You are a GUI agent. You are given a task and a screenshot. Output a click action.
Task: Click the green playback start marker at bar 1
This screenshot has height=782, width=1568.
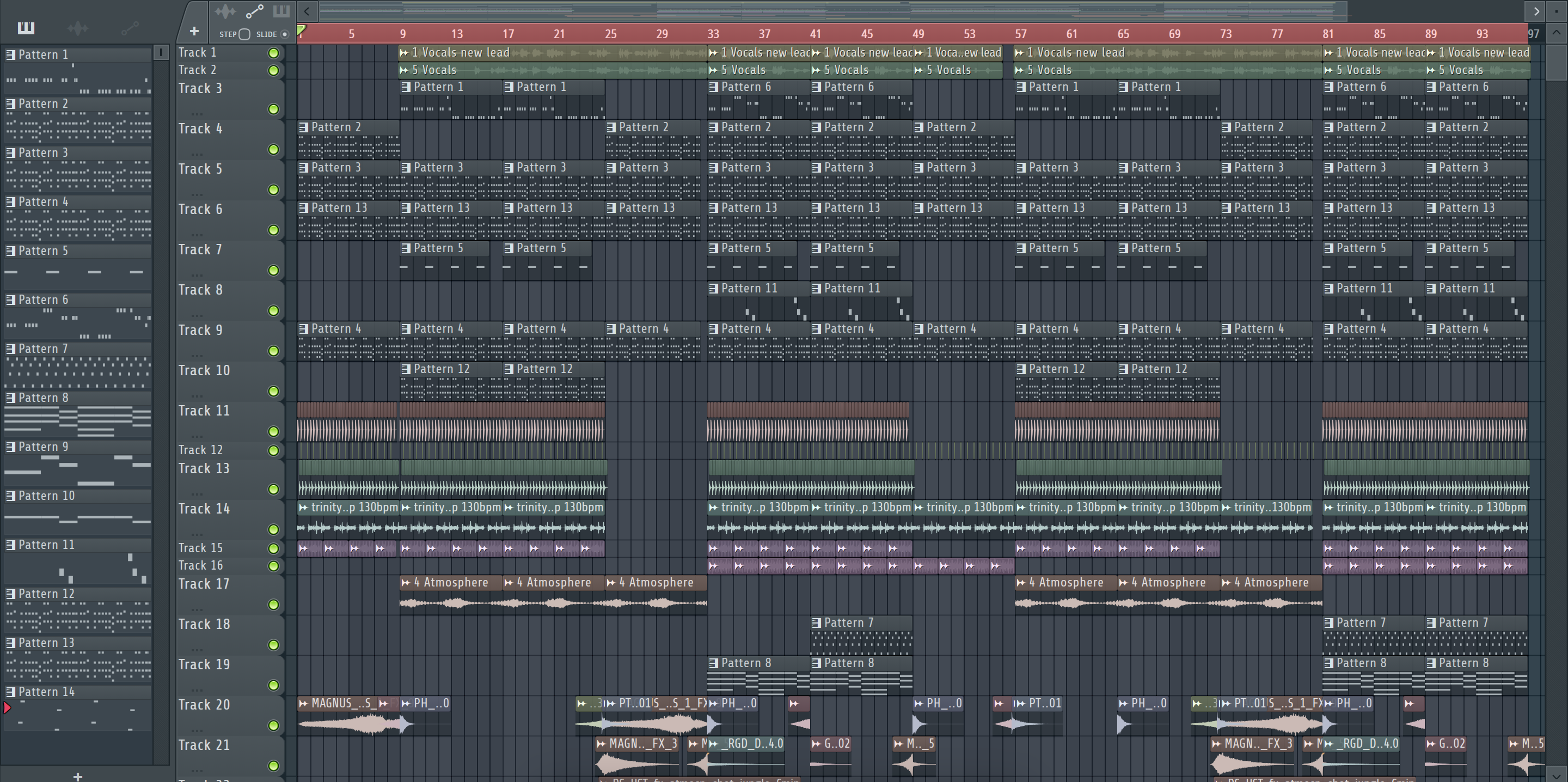(x=301, y=29)
